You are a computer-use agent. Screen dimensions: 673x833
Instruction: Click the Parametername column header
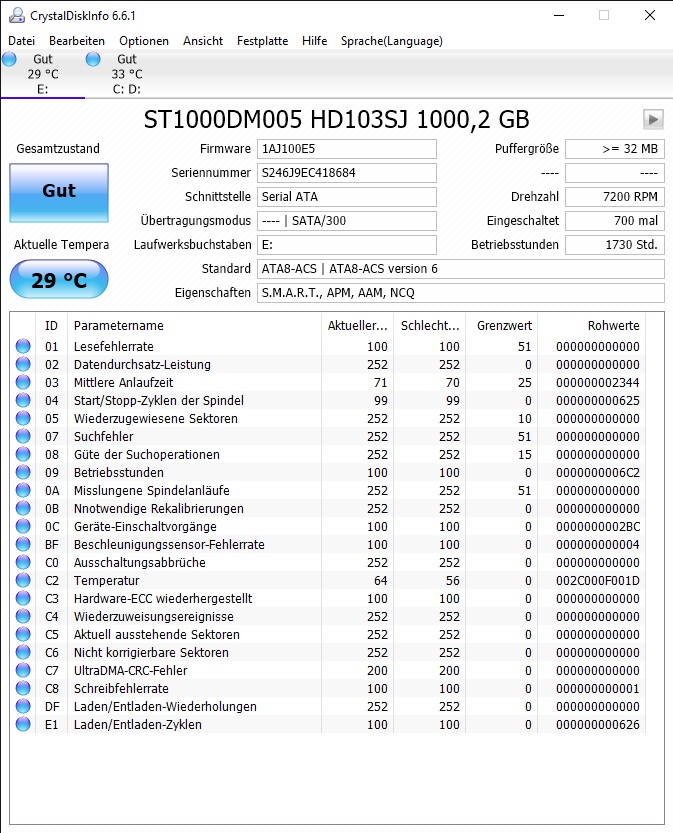[x=194, y=326]
